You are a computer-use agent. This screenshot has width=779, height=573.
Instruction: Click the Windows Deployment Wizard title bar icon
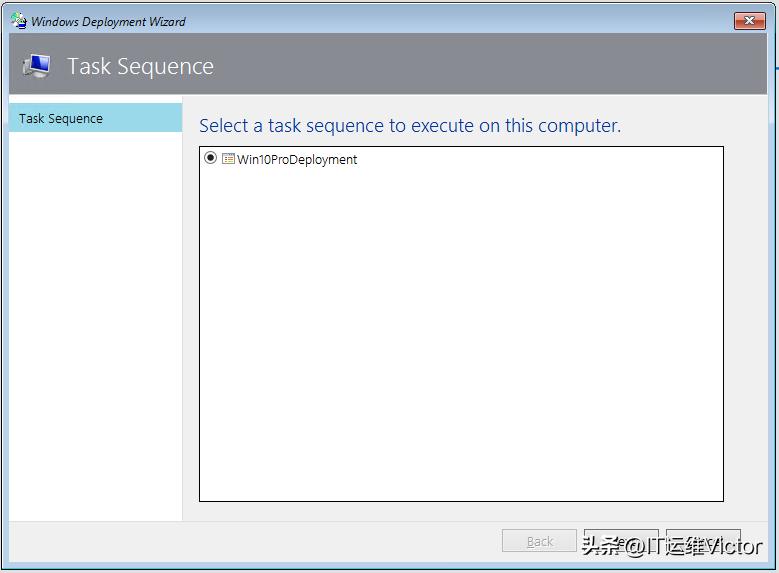click(x=18, y=20)
